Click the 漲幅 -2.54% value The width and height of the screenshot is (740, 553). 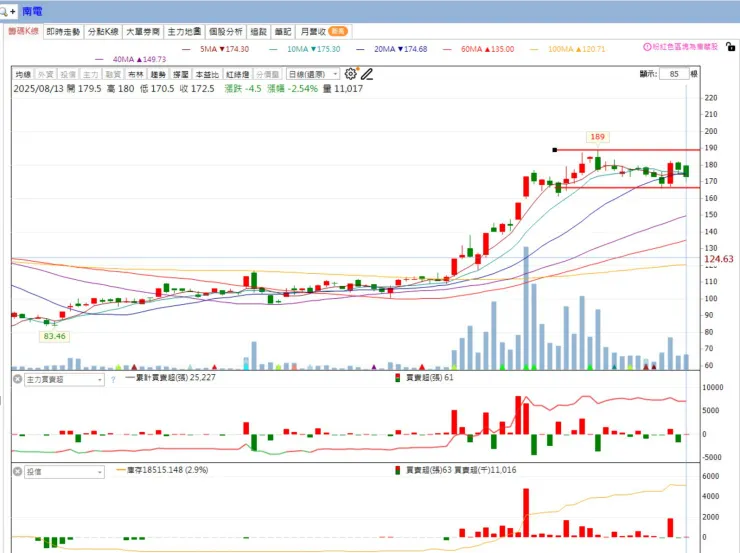293,89
